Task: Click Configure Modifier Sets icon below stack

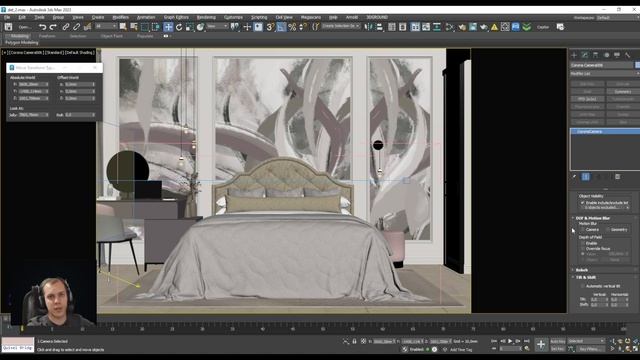Action: pos(618,177)
